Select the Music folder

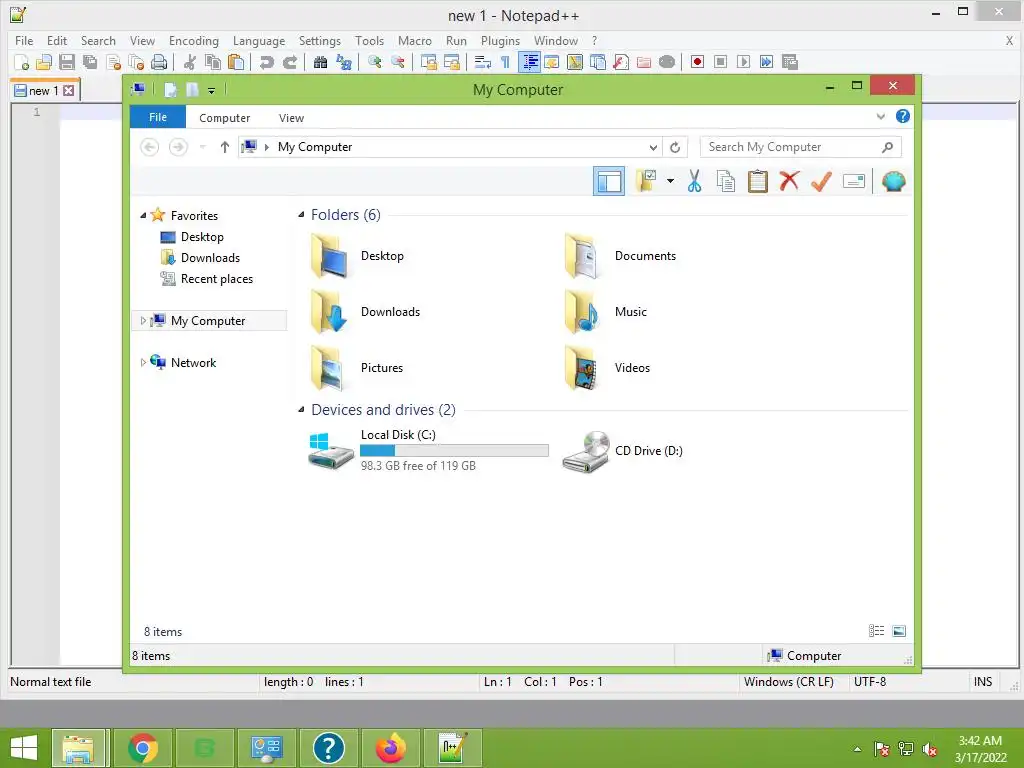606,312
